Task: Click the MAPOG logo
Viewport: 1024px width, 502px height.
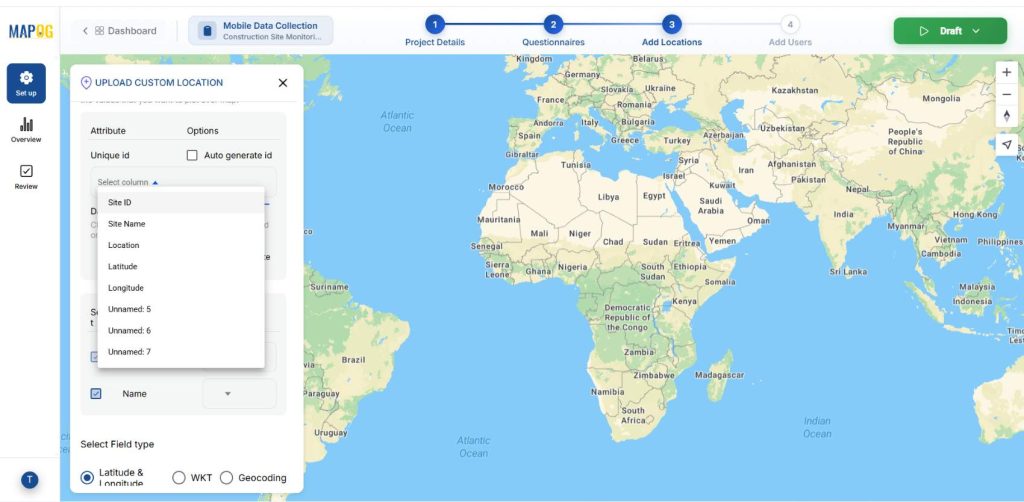Action: point(31,31)
